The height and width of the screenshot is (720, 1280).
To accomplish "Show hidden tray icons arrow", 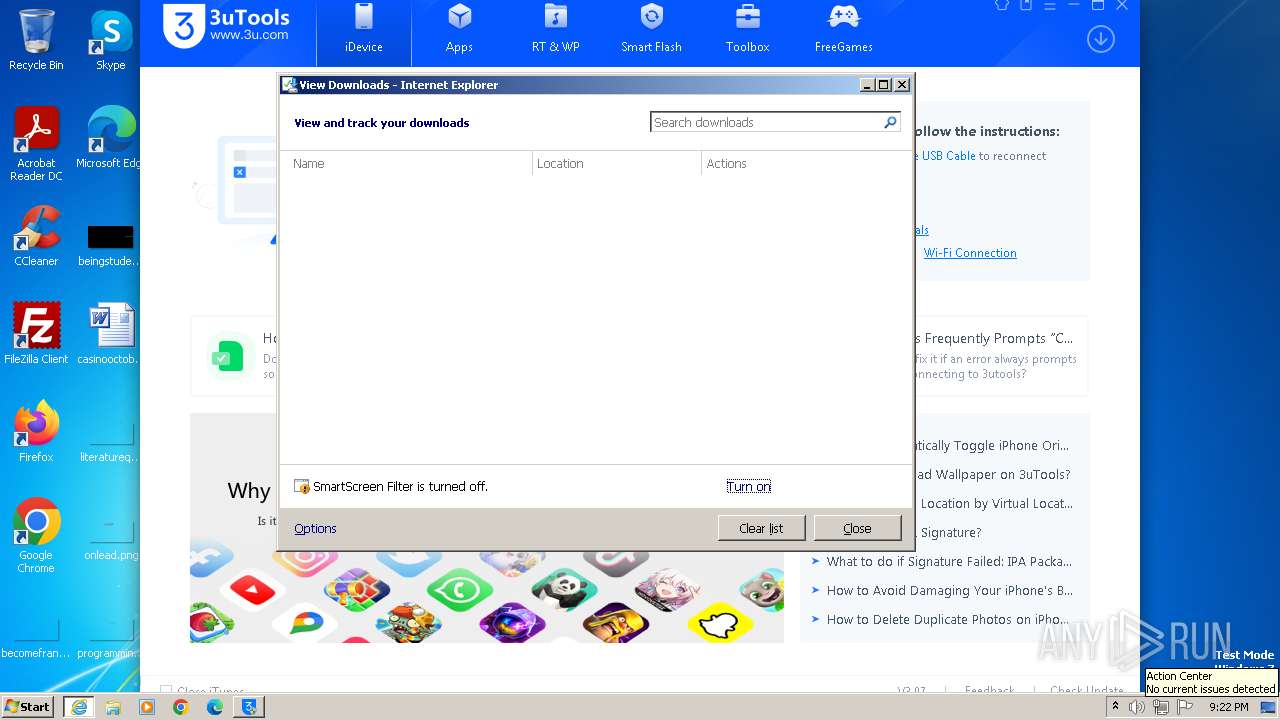I will tap(1115, 707).
